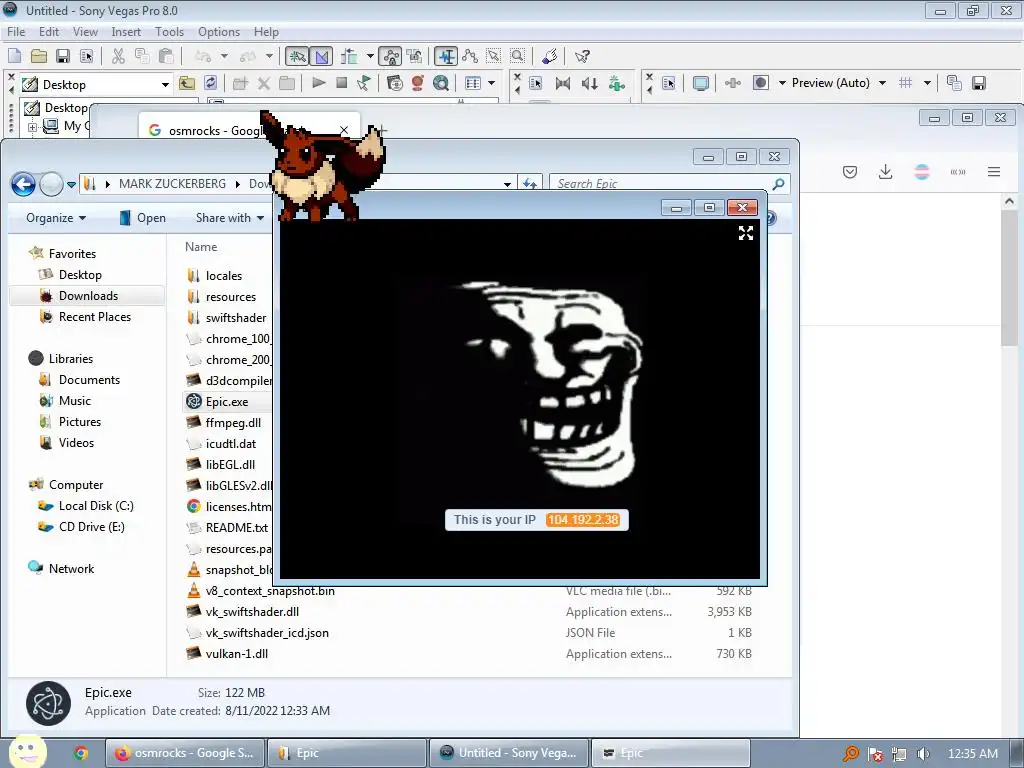The height and width of the screenshot is (768, 1024).
Task: Select the Envelope Edit tool
Action: pyautogui.click(x=470, y=56)
